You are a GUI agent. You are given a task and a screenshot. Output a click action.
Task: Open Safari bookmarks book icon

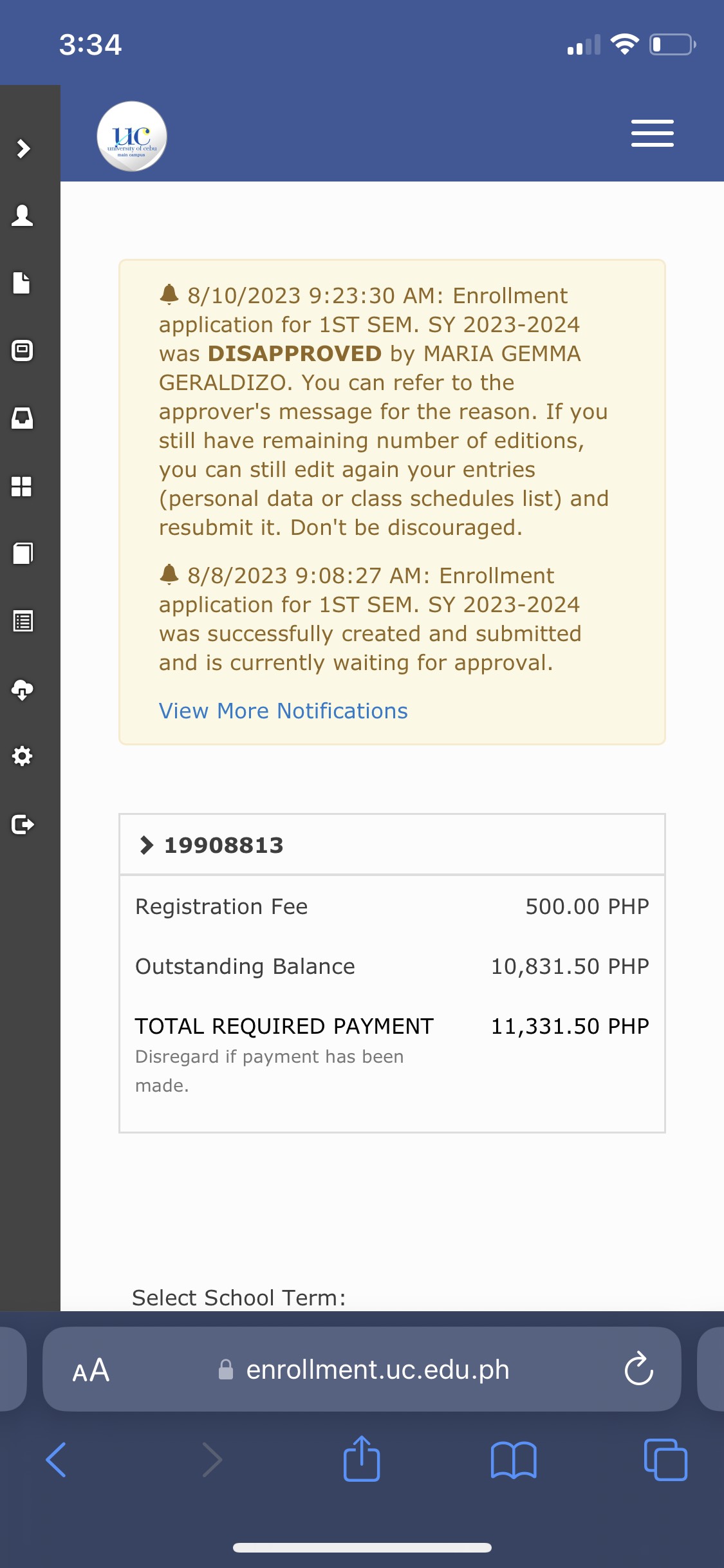(x=513, y=1460)
